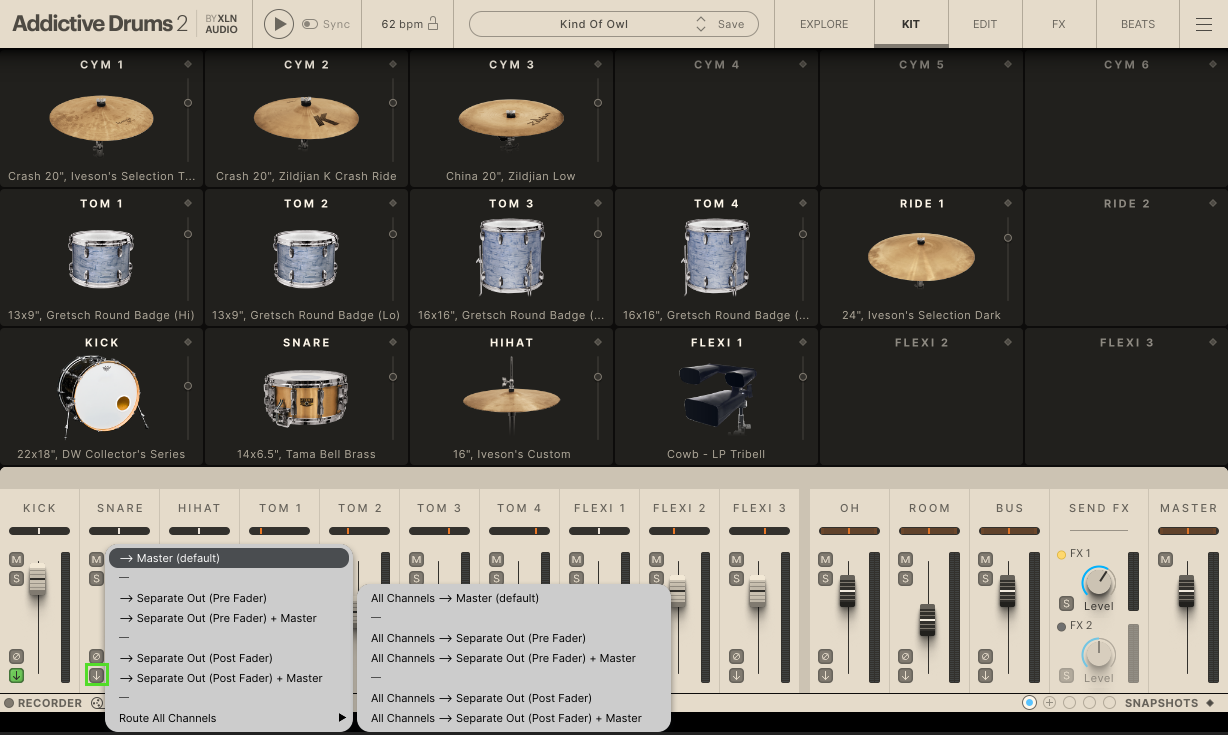
Task: Open FLEXI 3 channel output routing arrow
Action: [737, 675]
